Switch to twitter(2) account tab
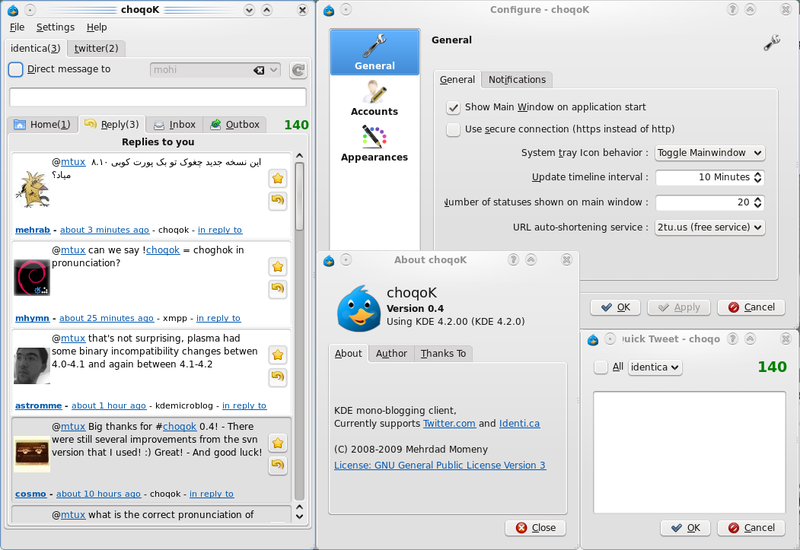Image resolution: width=800 pixels, height=550 pixels. (x=96, y=48)
